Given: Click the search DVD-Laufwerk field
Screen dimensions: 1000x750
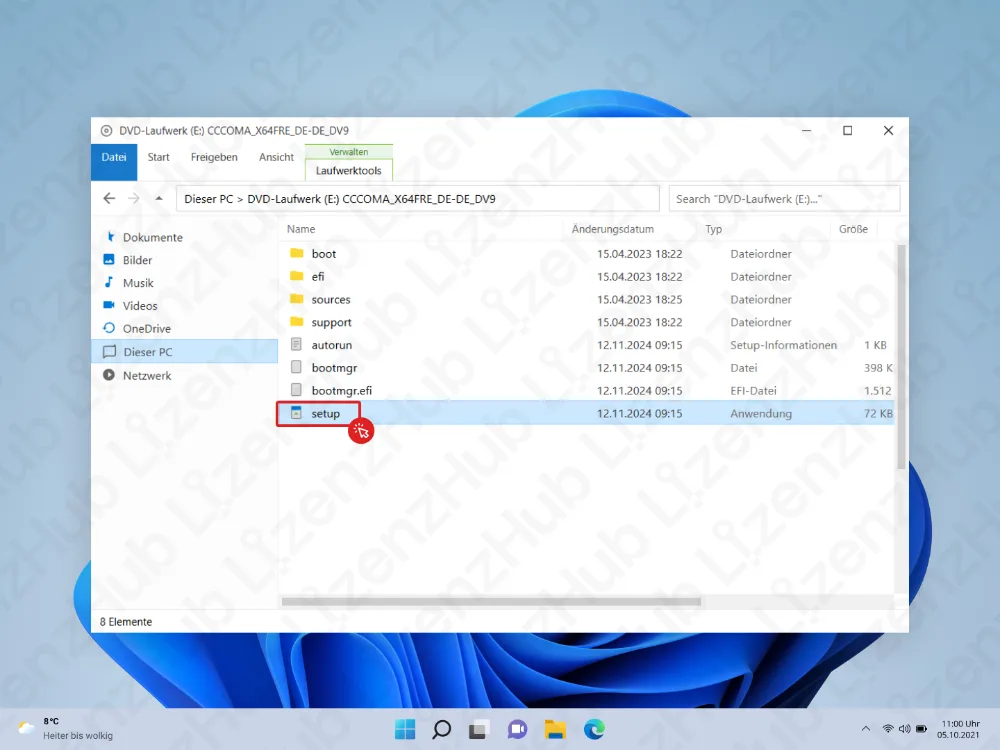Looking at the screenshot, I should 784,198.
